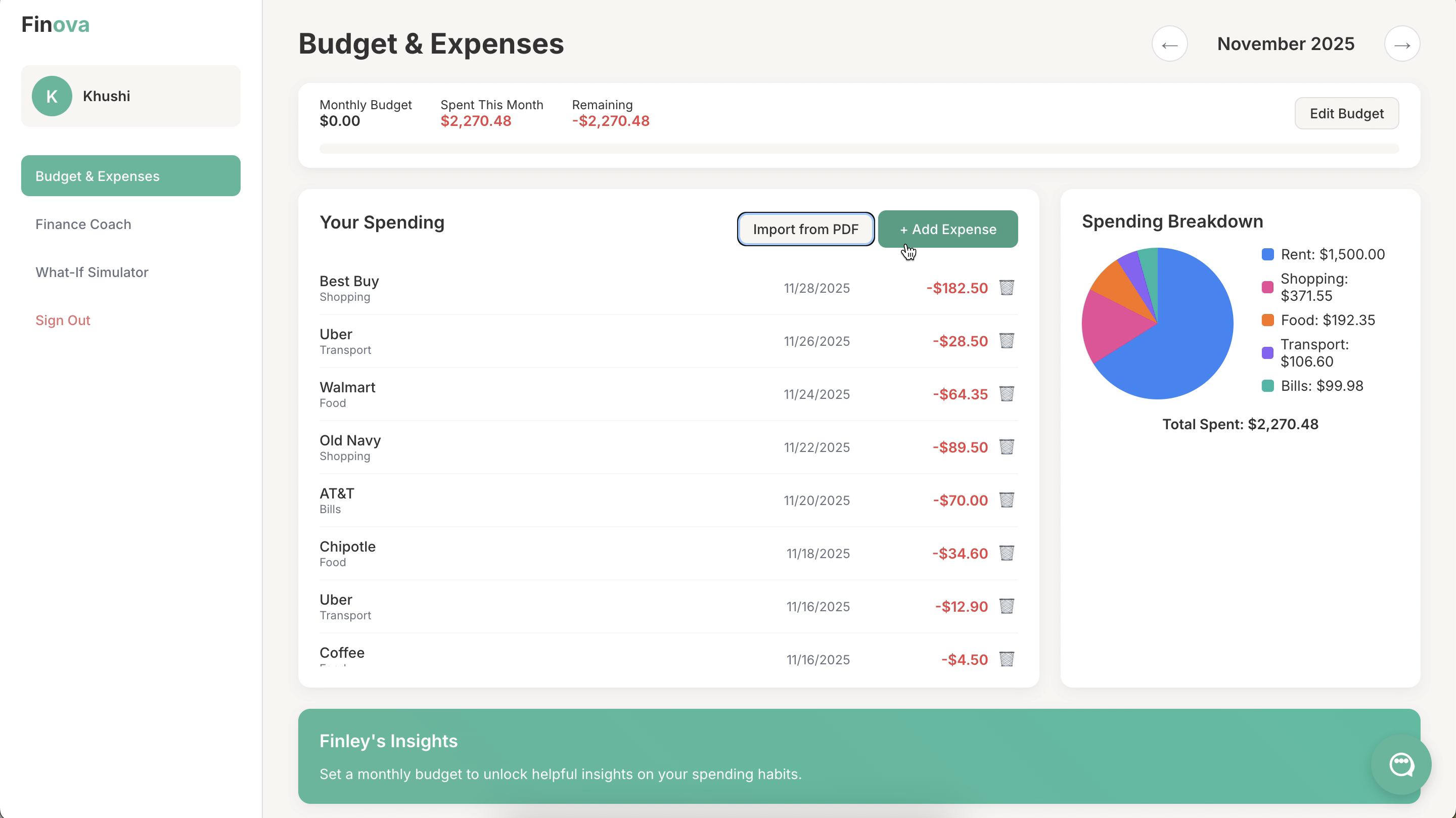Click trash icon for Walmart expense

point(1006,394)
